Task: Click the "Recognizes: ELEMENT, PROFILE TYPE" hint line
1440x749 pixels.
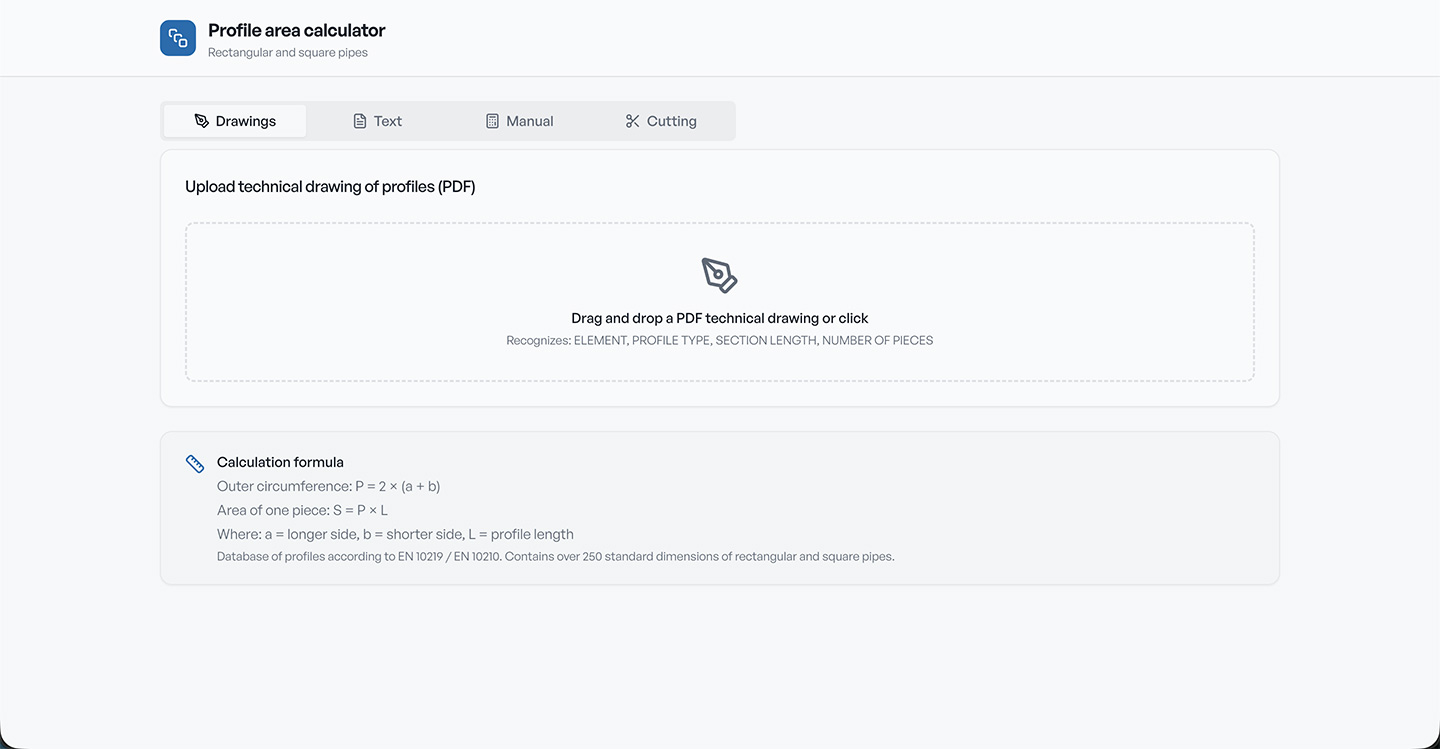Action: [720, 341]
